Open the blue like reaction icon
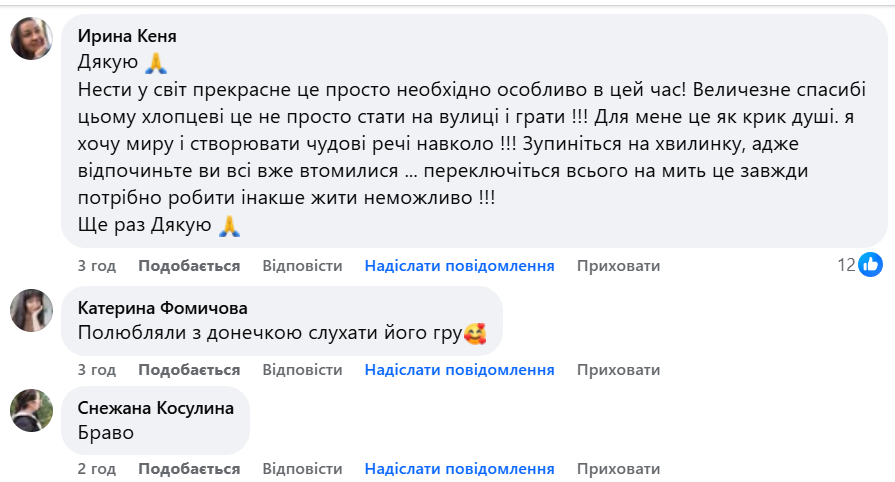Image resolution: width=895 pixels, height=482 pixels. pyautogui.click(x=871, y=265)
